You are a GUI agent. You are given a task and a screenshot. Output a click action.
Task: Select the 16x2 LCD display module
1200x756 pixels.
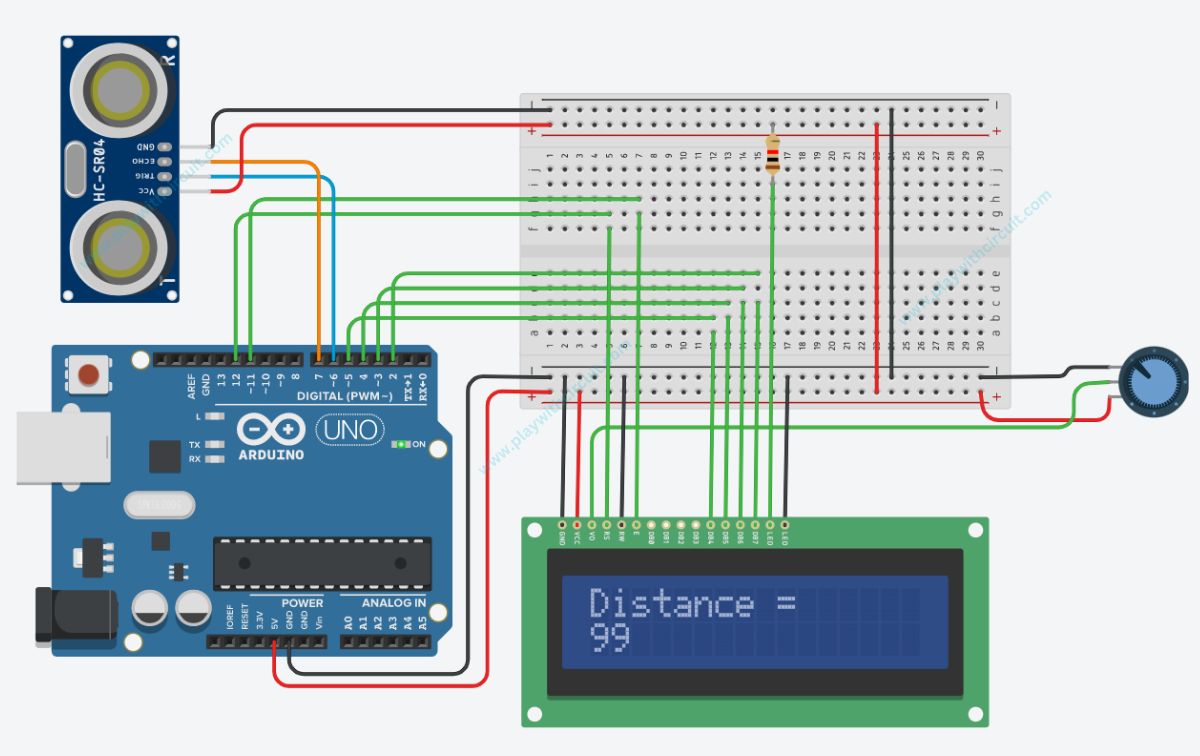(x=755, y=620)
